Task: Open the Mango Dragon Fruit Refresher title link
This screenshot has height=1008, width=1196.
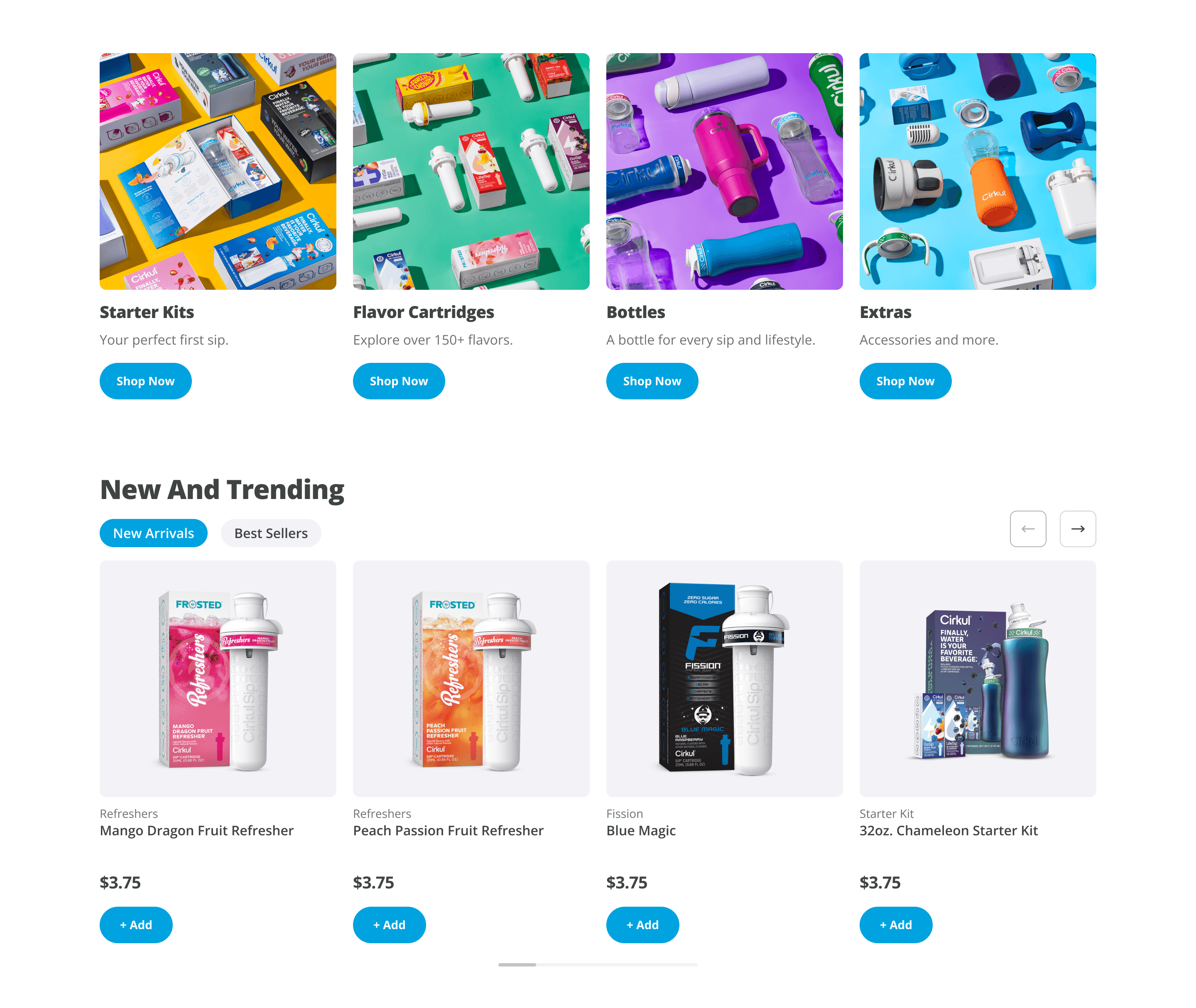Action: [x=197, y=830]
